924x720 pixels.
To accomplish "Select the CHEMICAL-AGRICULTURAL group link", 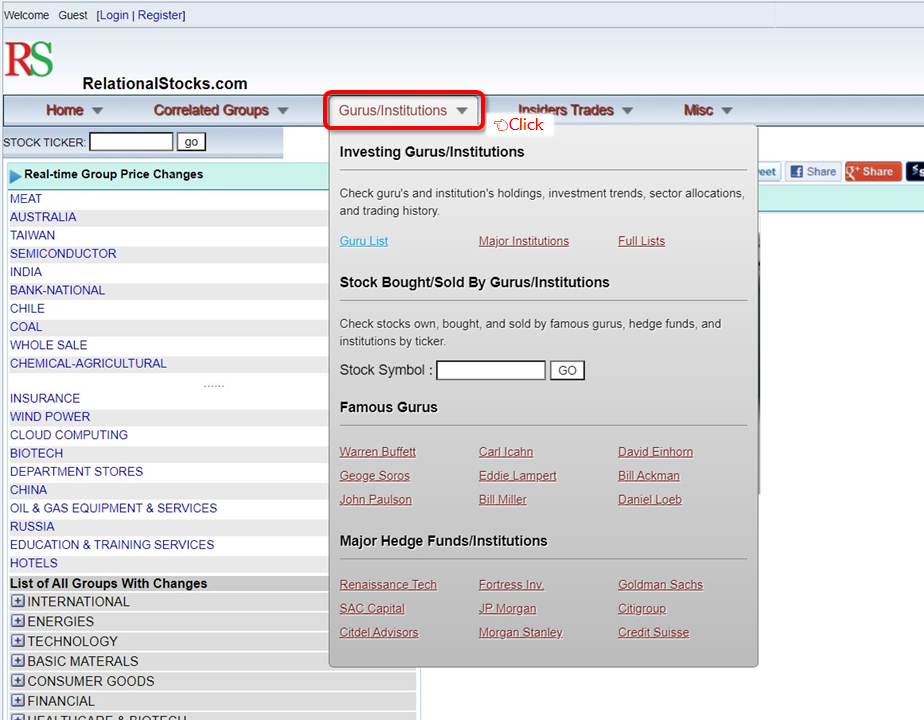I will pyautogui.click(x=88, y=364).
